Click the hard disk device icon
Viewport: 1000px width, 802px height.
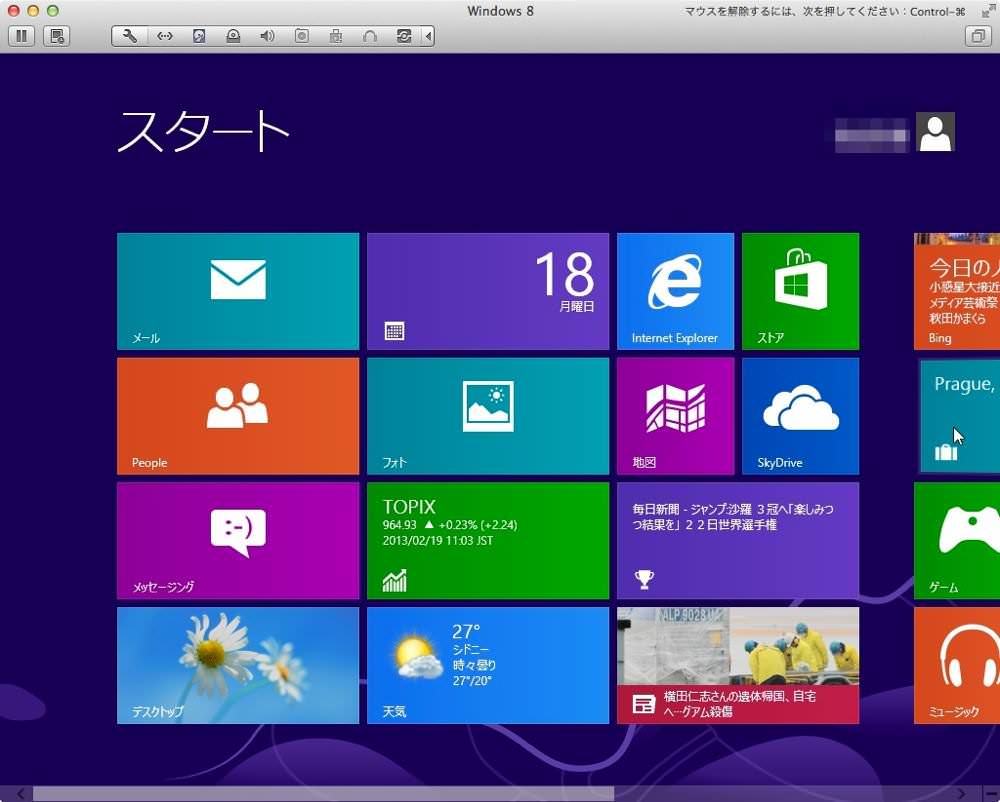199,36
